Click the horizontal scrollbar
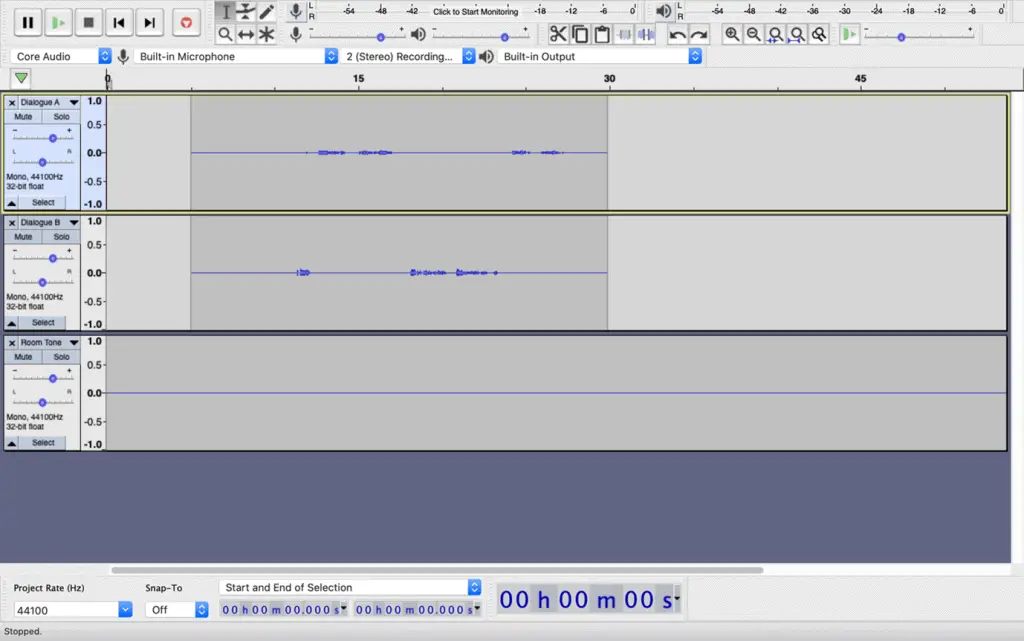This screenshot has height=641, width=1024. point(437,570)
